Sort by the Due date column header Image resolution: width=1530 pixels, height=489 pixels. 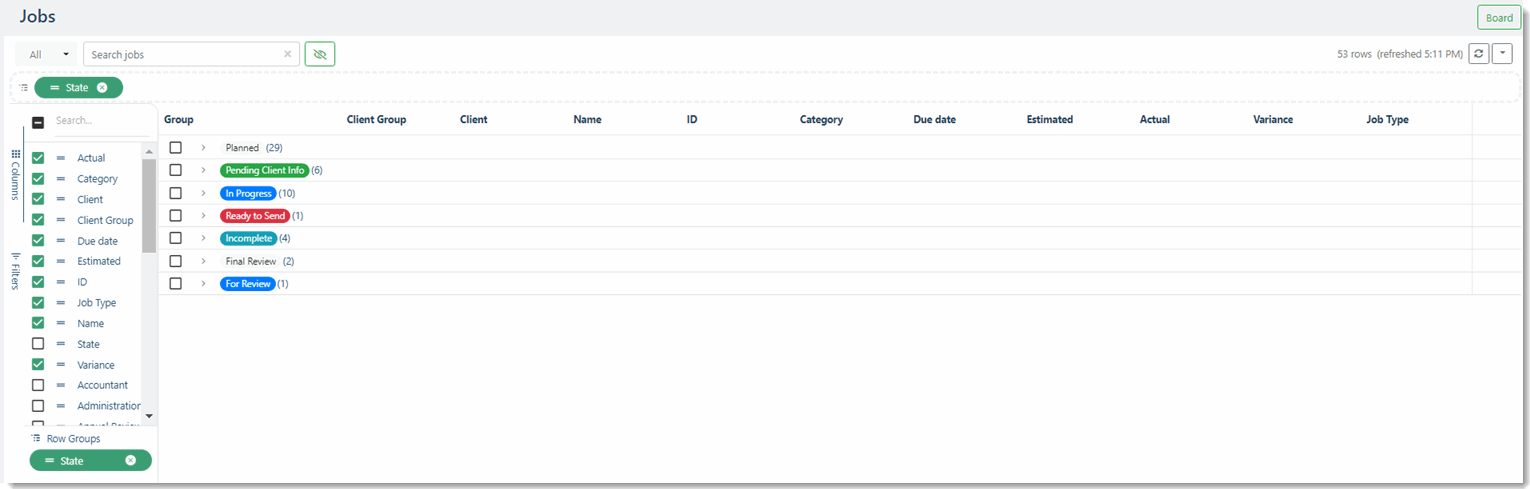[x=935, y=119]
